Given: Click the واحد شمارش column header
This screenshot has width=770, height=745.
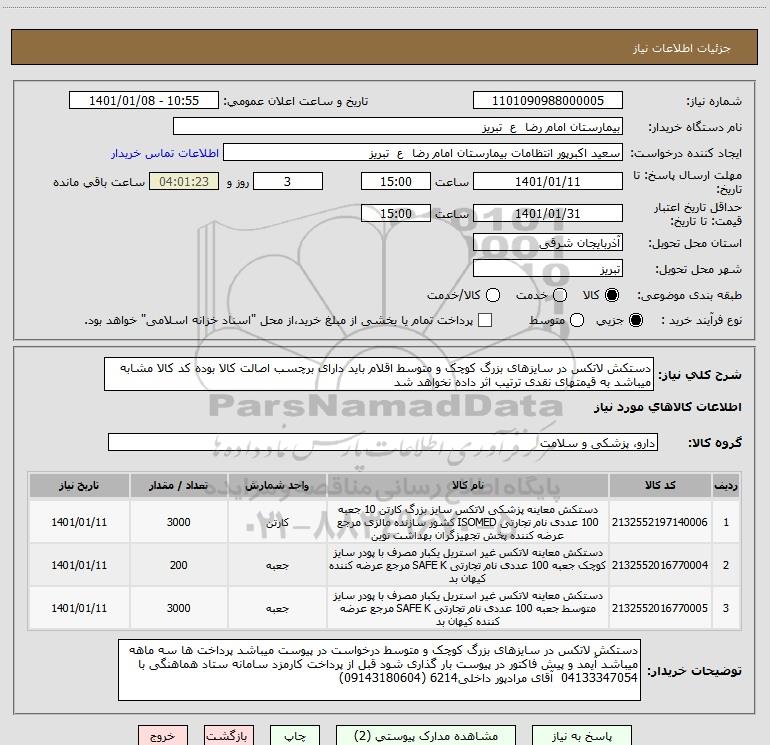Looking at the screenshot, I should [x=277, y=486].
